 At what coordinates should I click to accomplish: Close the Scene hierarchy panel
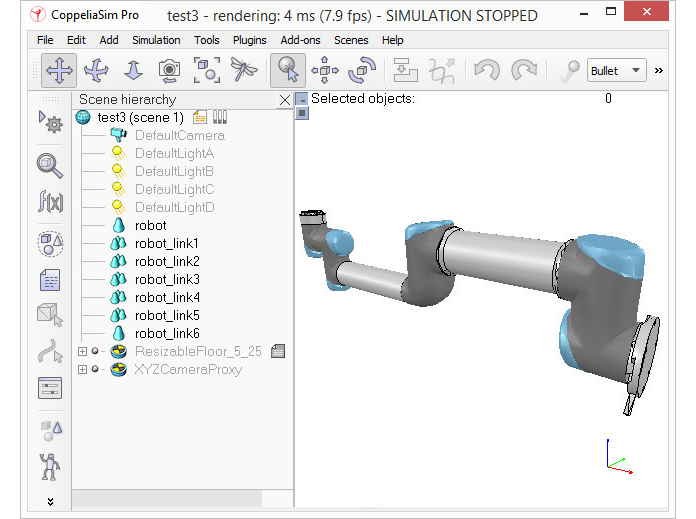285,100
